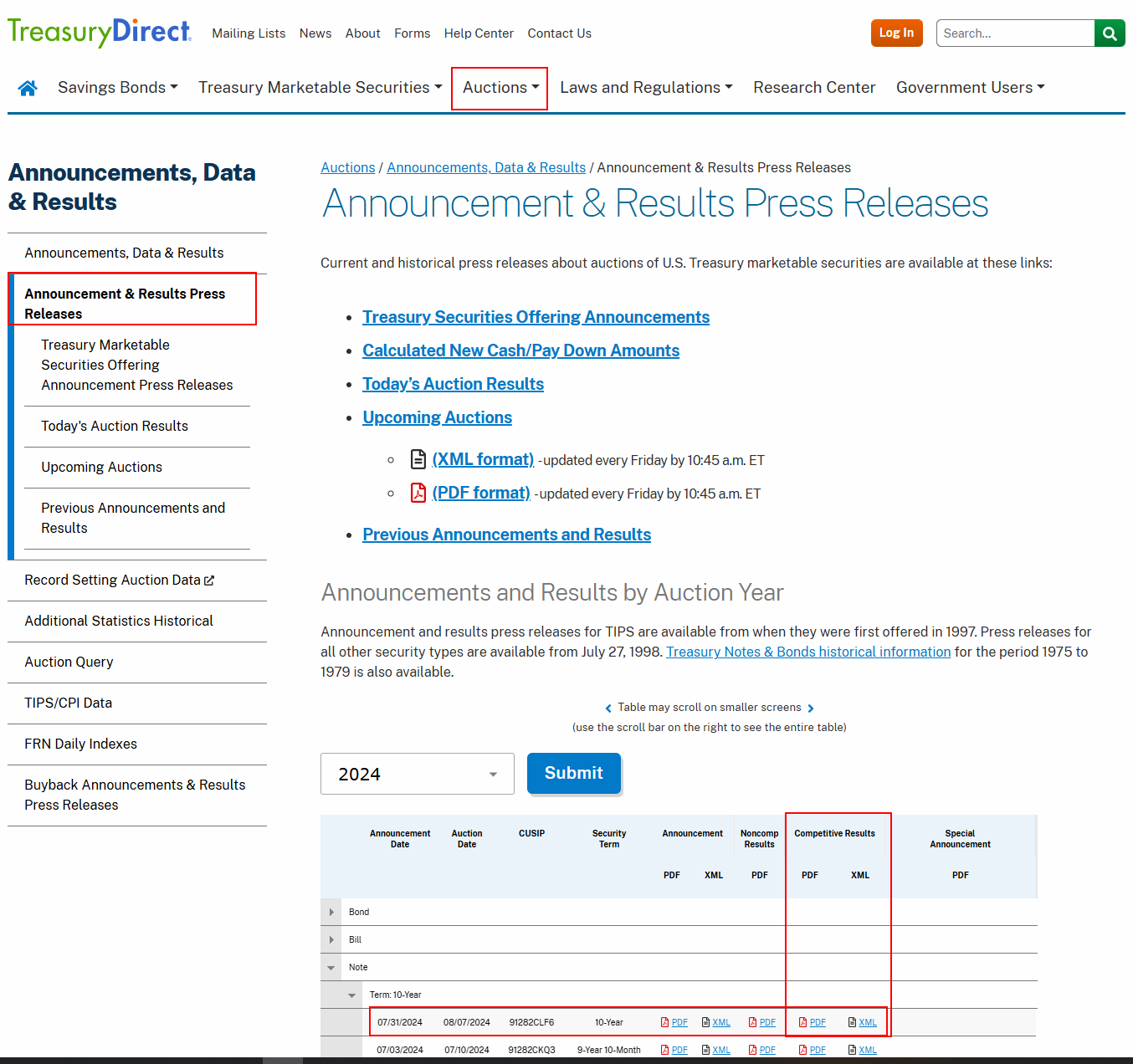Click the TreasuryDirect logo

pos(100,33)
